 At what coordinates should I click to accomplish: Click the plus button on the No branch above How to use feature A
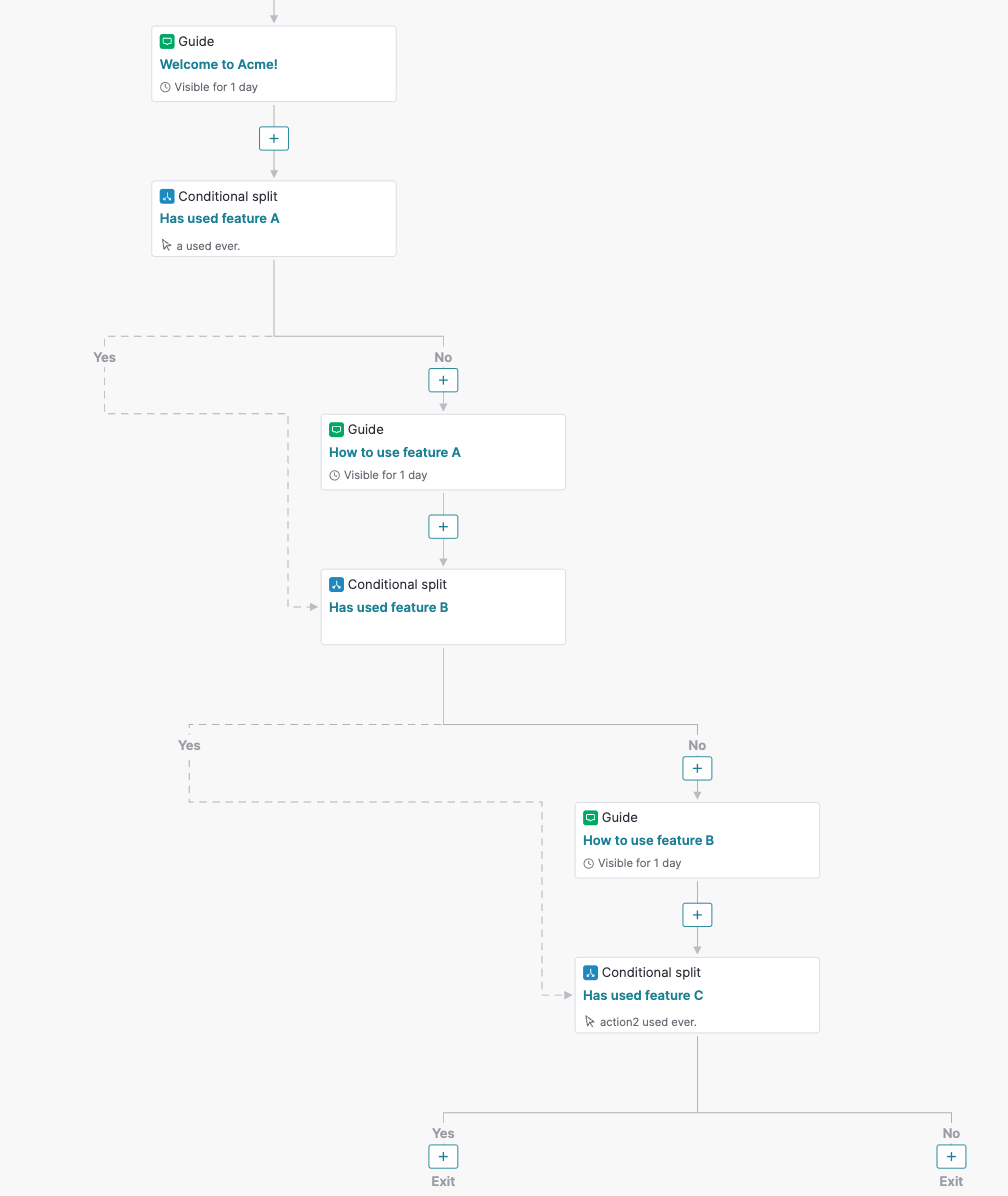click(x=443, y=380)
